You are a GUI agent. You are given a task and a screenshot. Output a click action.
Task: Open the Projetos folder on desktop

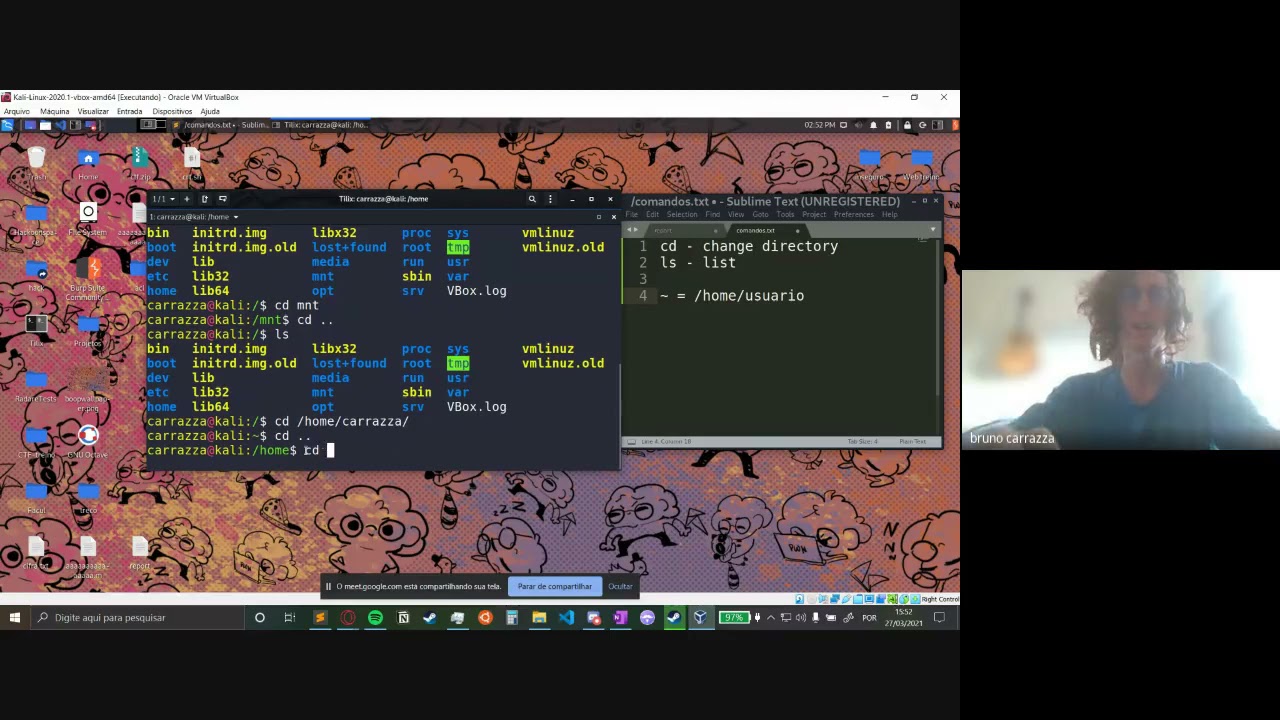88,329
